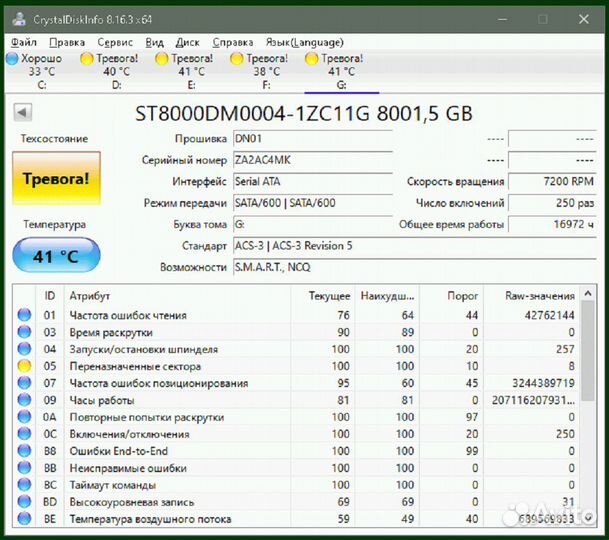Click the drive letter field G:
Screen dimensions: 609x540
[x=313, y=224]
